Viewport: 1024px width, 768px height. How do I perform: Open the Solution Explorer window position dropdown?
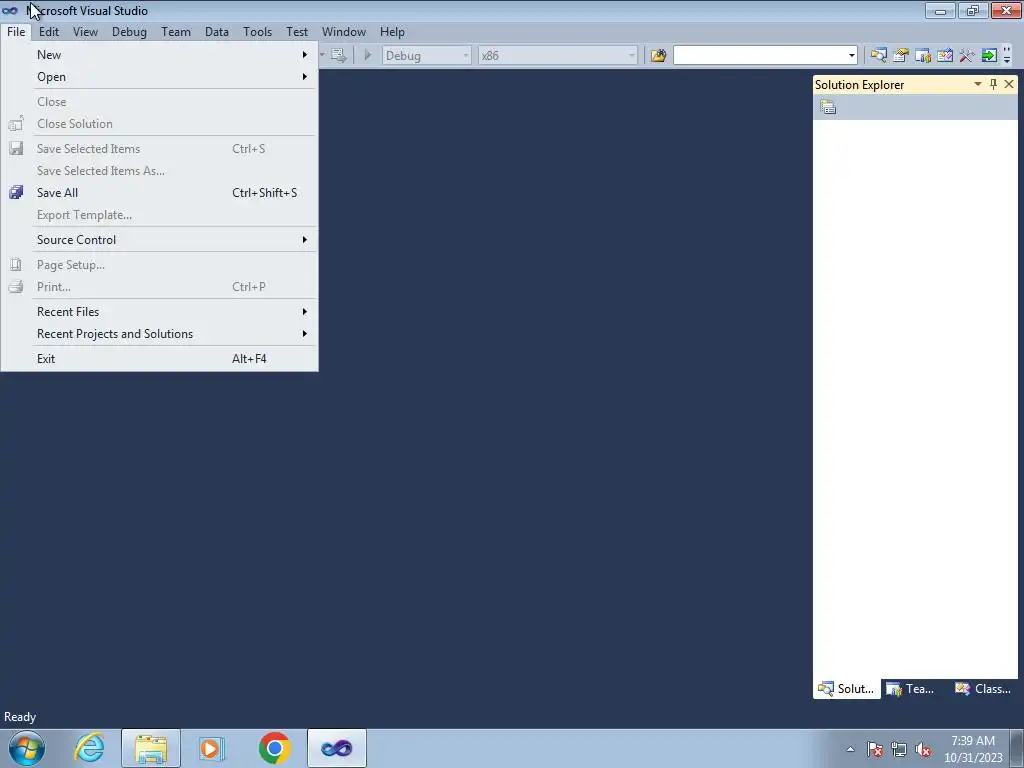978,84
